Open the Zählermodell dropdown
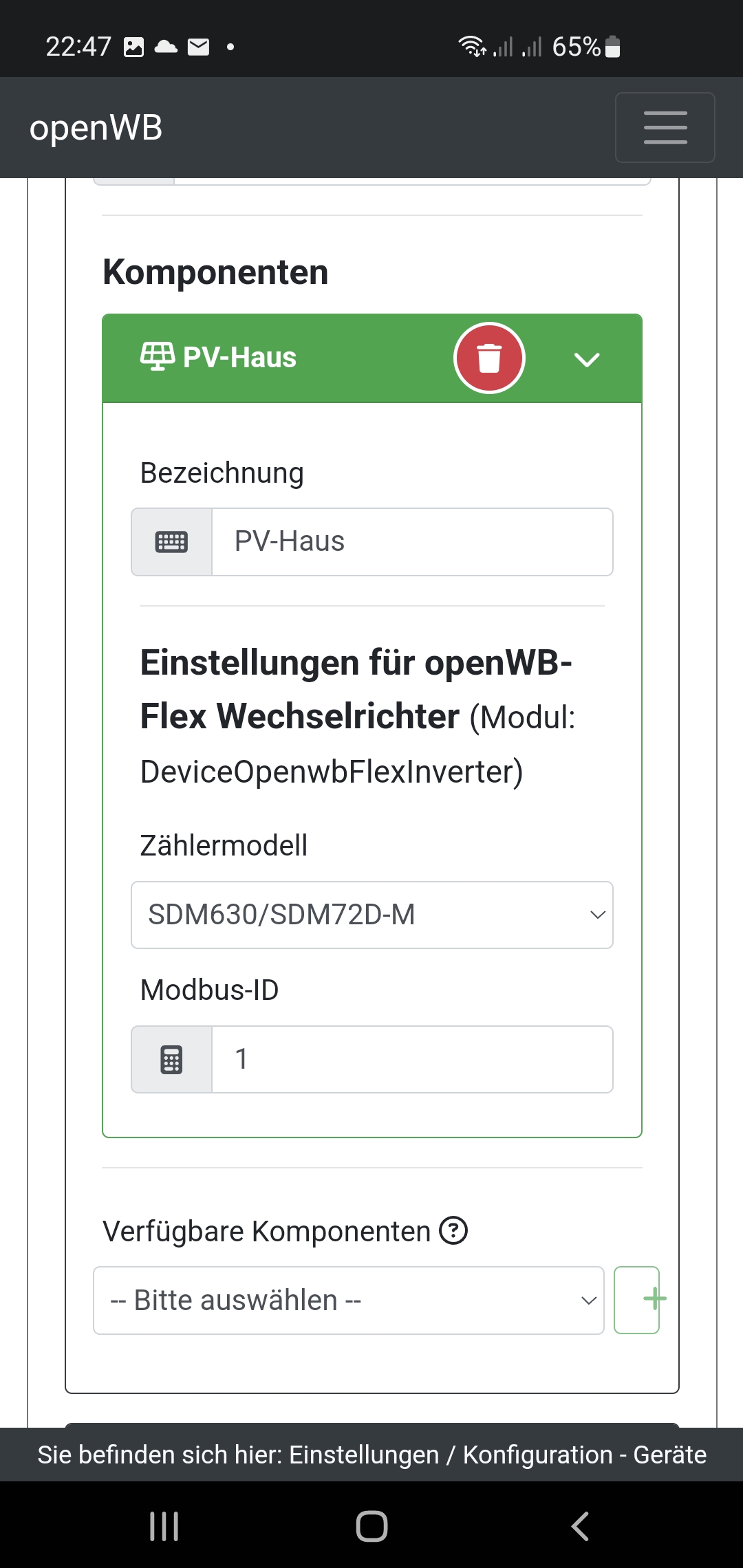The width and height of the screenshot is (743, 1568). click(x=371, y=915)
